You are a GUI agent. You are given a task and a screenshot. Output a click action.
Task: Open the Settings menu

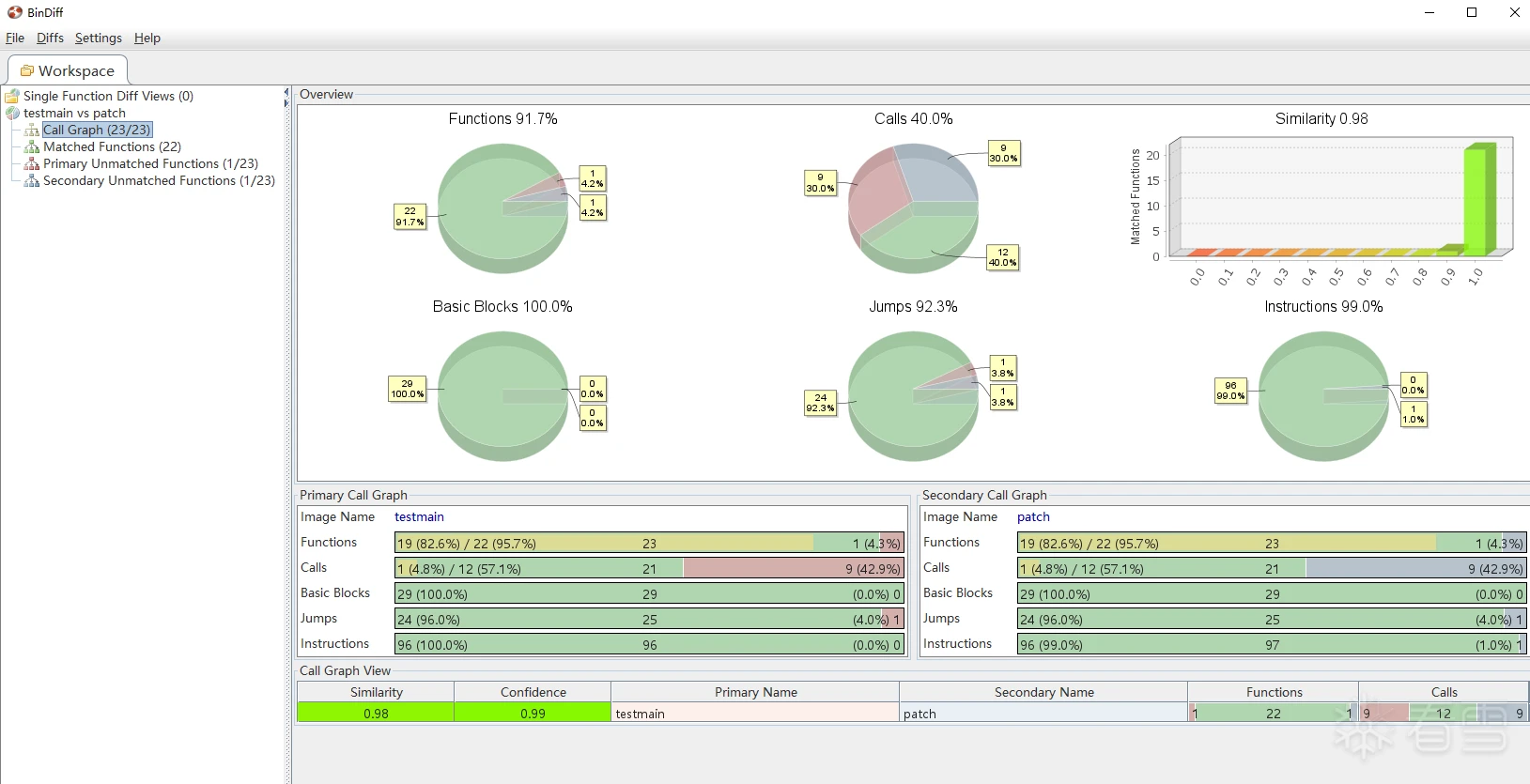pyautogui.click(x=99, y=38)
